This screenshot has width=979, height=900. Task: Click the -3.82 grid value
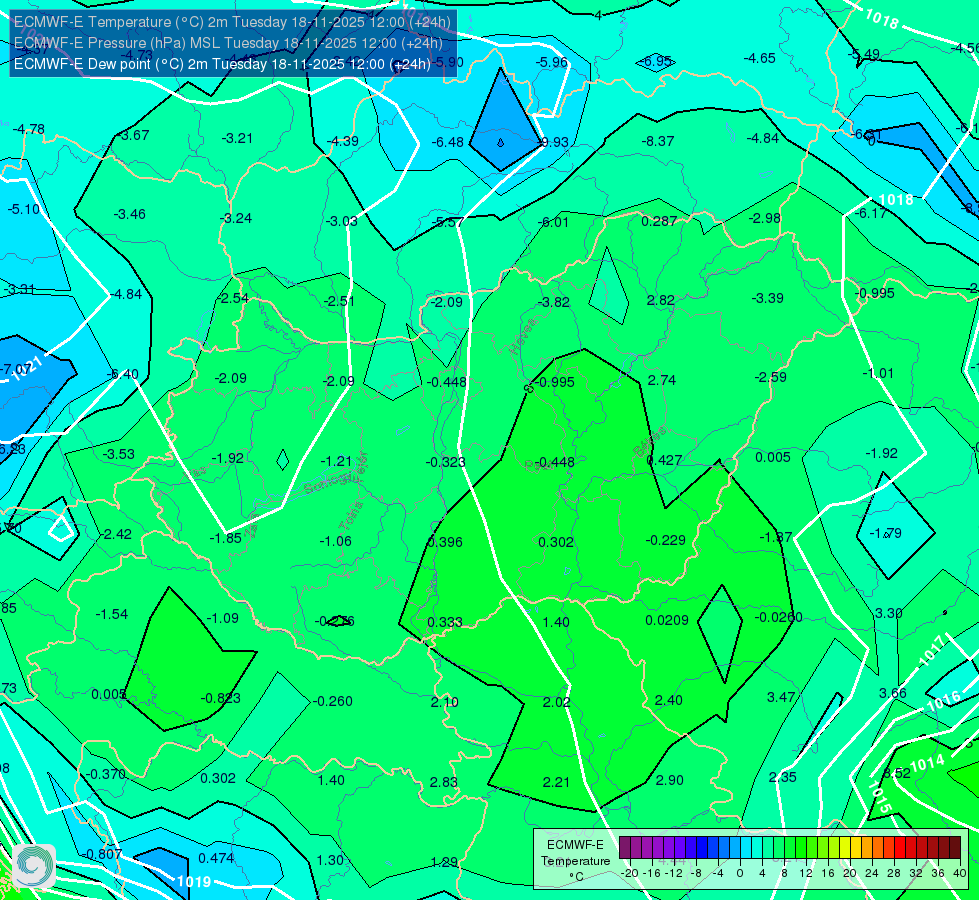554,302
